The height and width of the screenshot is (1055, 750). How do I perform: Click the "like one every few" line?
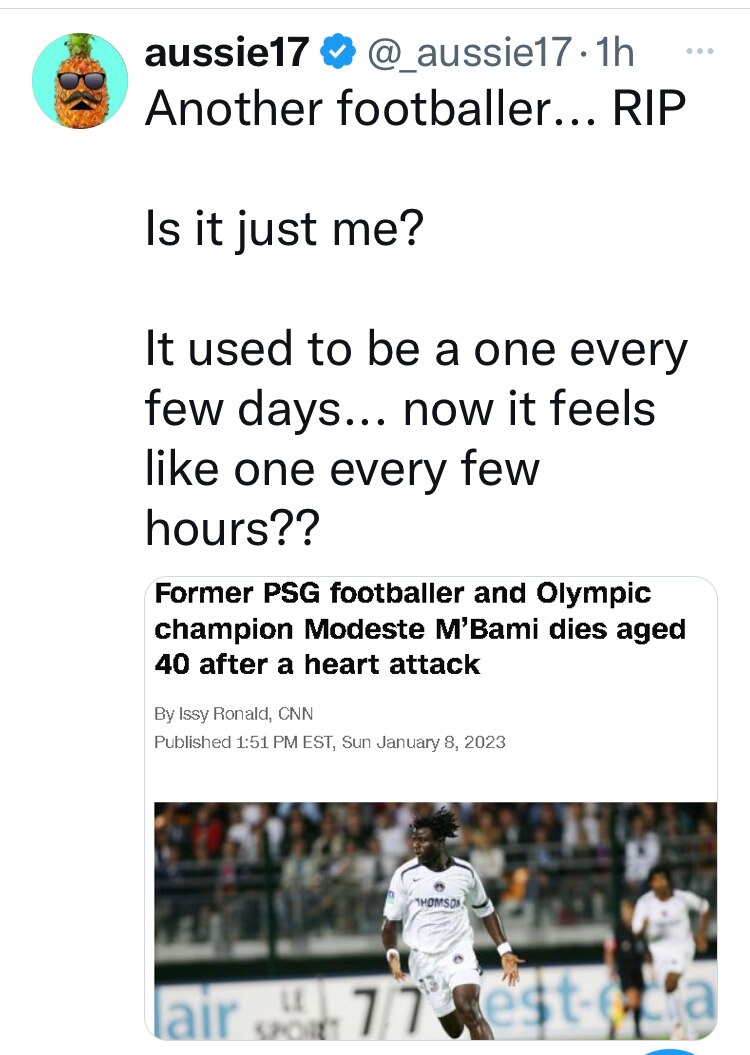point(342,470)
